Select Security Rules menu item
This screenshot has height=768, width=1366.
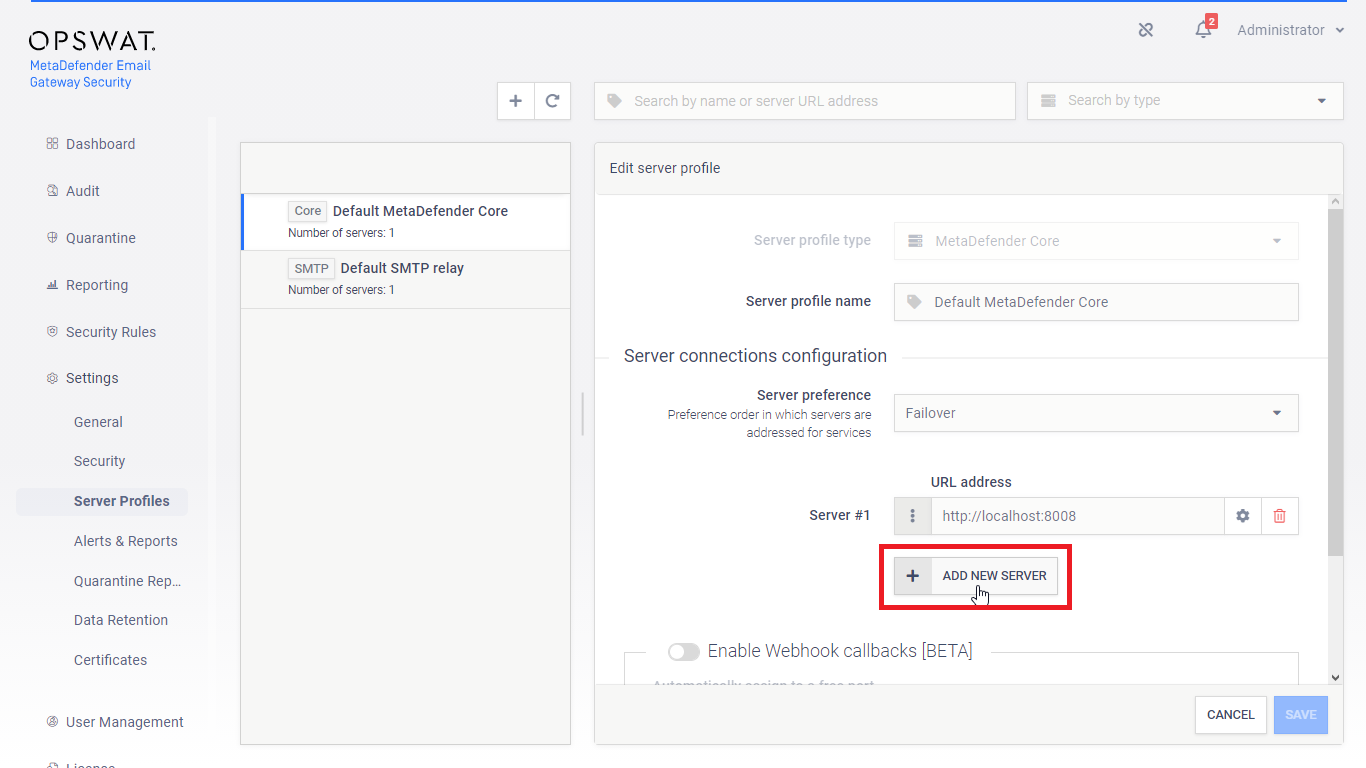point(111,332)
